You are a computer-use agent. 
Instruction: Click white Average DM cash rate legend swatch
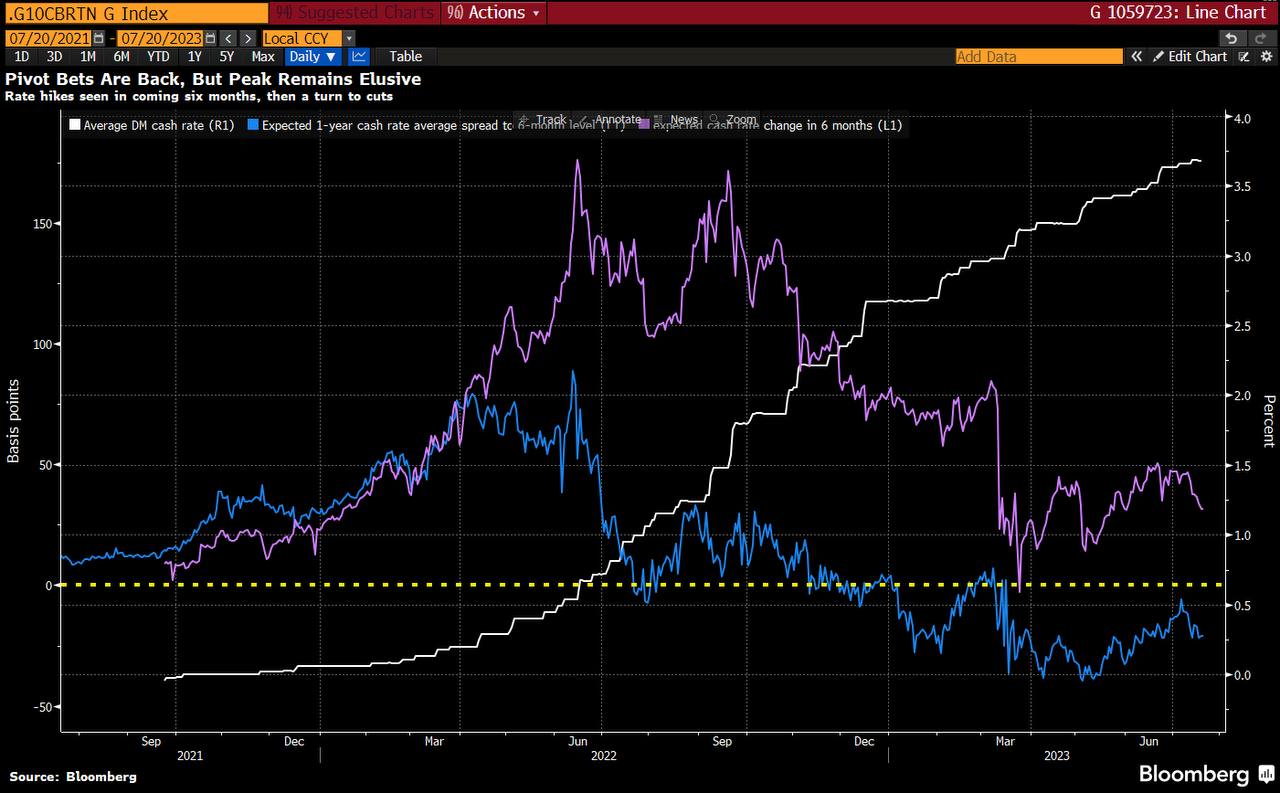pyautogui.click(x=75, y=126)
